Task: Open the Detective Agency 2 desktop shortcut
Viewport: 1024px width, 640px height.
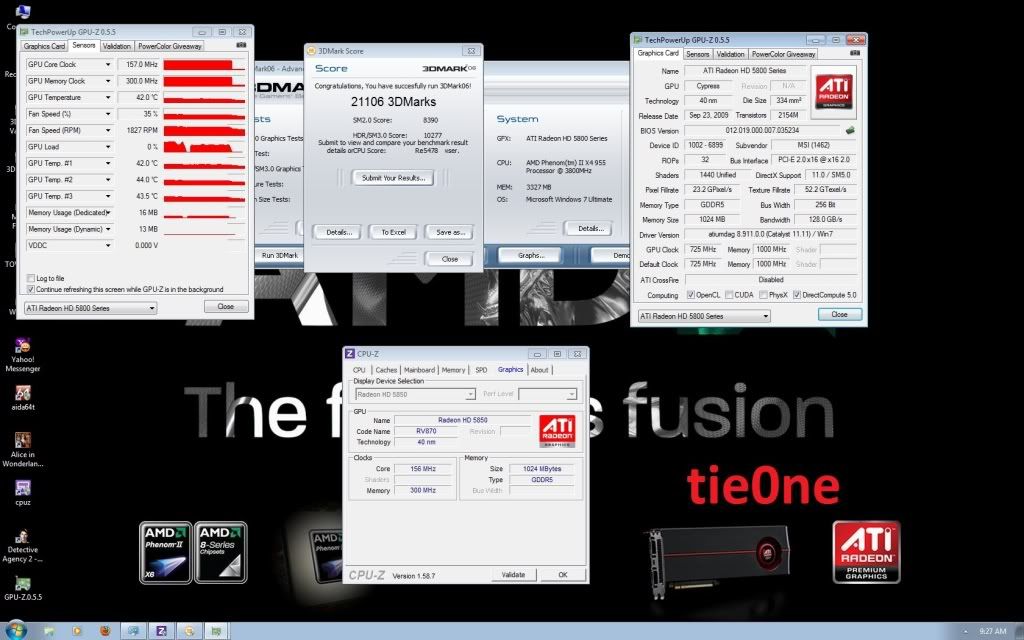Action: tap(23, 546)
